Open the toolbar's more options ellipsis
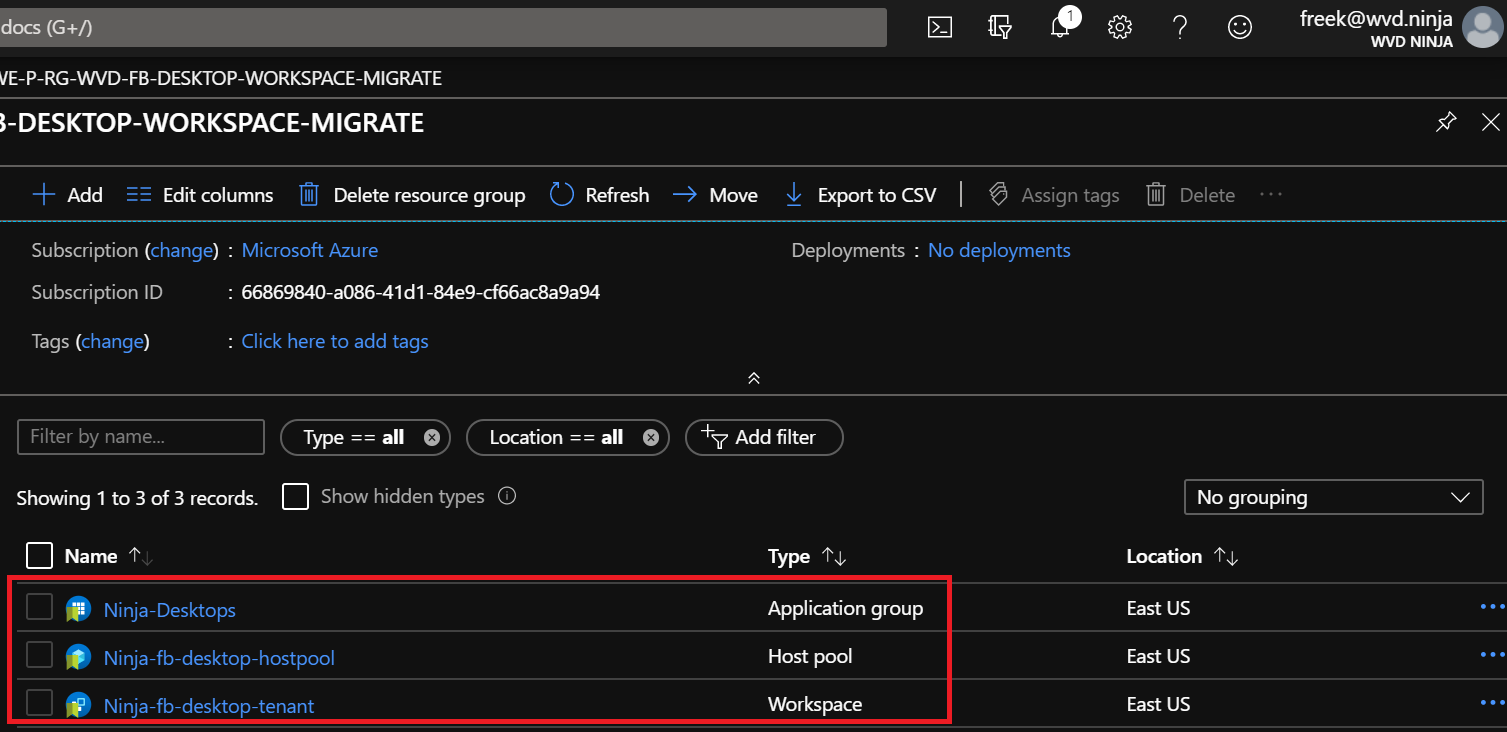Image resolution: width=1507 pixels, height=732 pixels. pos(1271,194)
